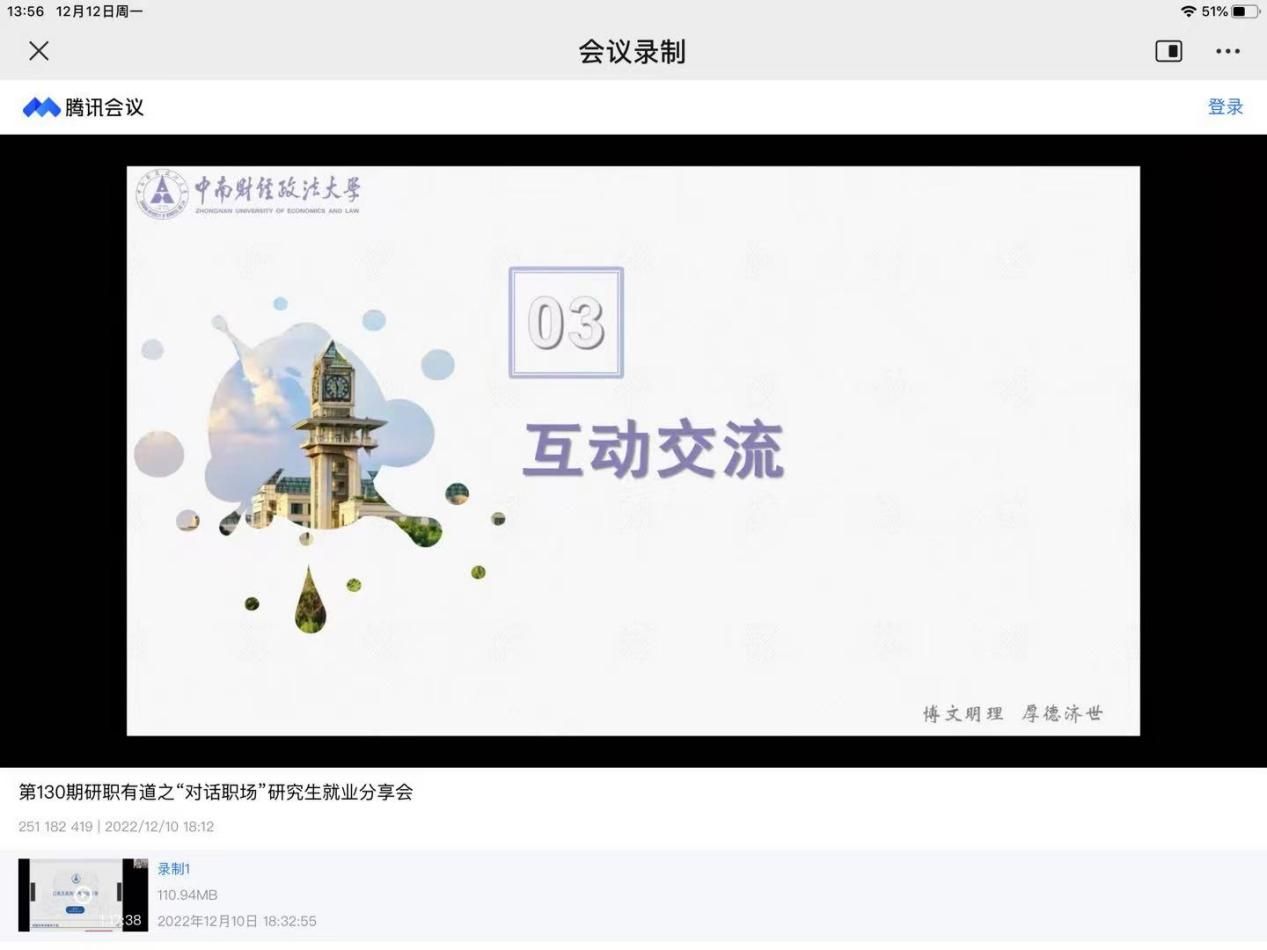Tap the 腾讯会议 brand name text
Viewport: 1267px width, 950px height.
click(105, 107)
